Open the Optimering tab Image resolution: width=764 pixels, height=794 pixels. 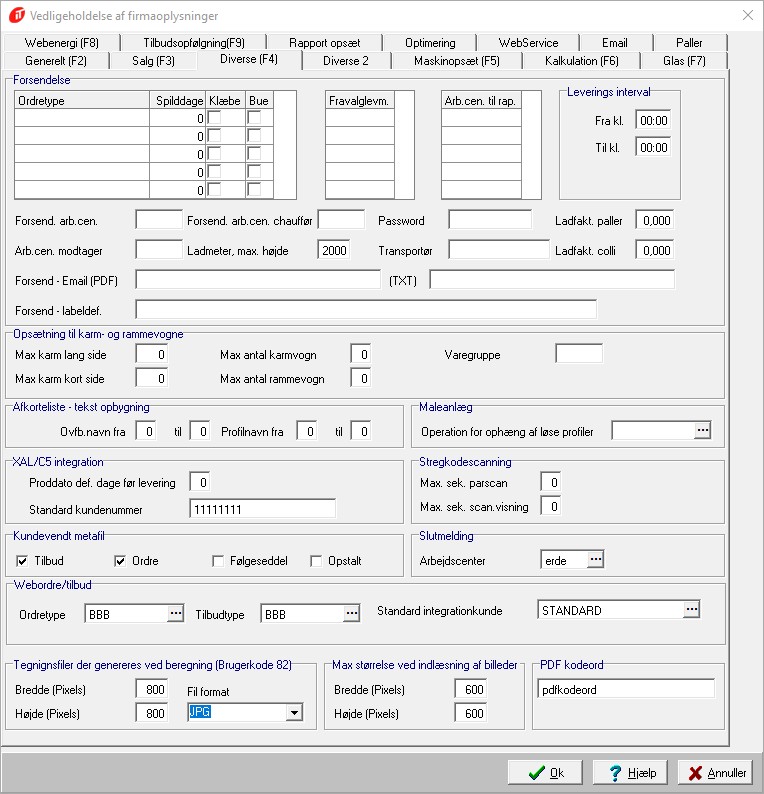click(430, 43)
